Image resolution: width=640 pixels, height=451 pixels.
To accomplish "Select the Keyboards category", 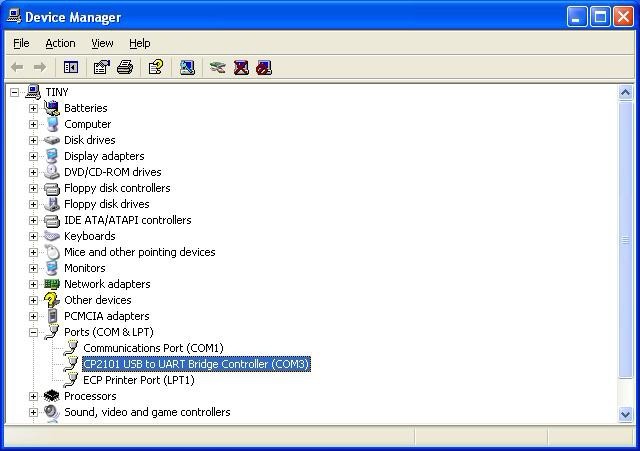I will (89, 236).
